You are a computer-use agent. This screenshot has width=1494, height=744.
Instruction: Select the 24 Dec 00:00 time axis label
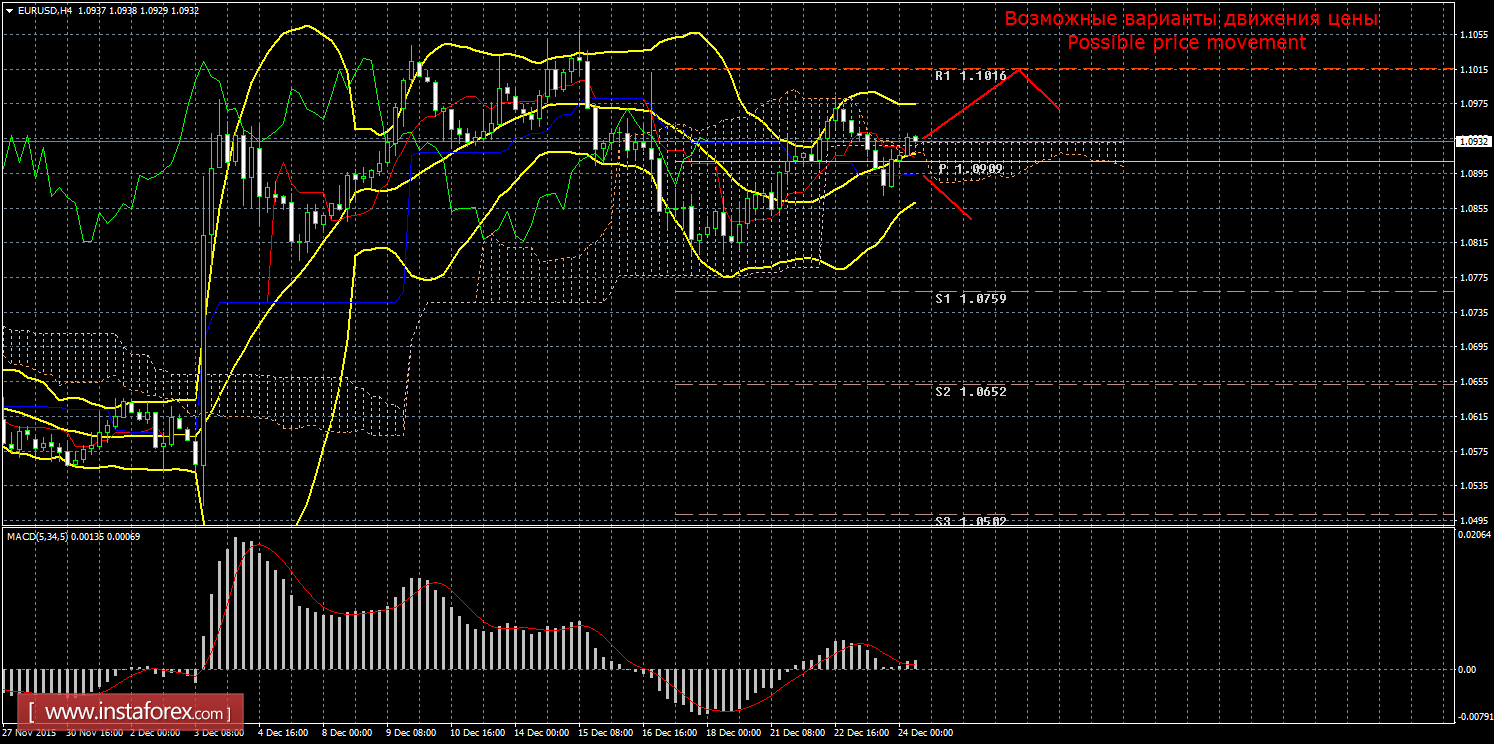click(x=924, y=733)
